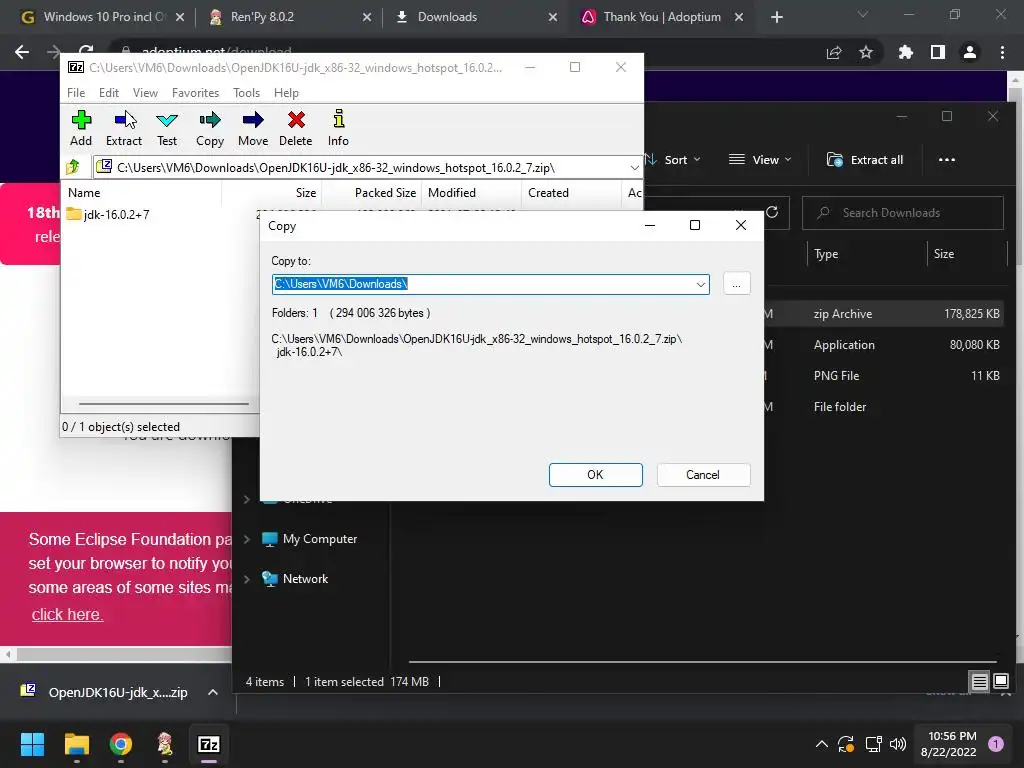Open the Chrome three-dot menu
This screenshot has height=768, width=1024.
click(1002, 52)
